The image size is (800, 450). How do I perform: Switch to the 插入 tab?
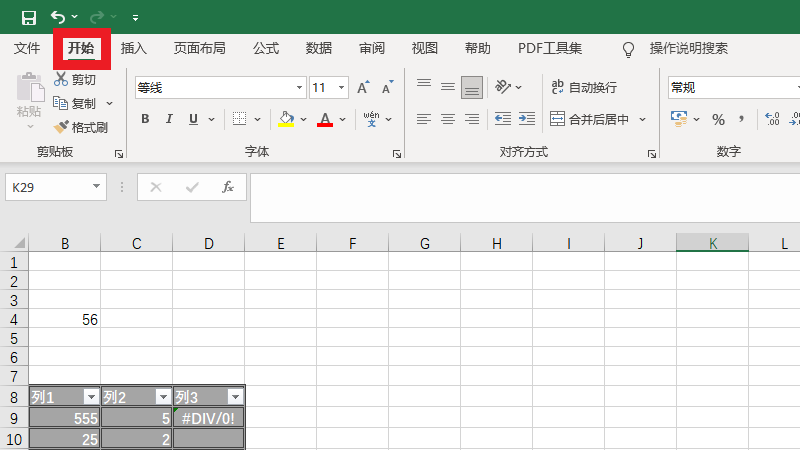(134, 48)
